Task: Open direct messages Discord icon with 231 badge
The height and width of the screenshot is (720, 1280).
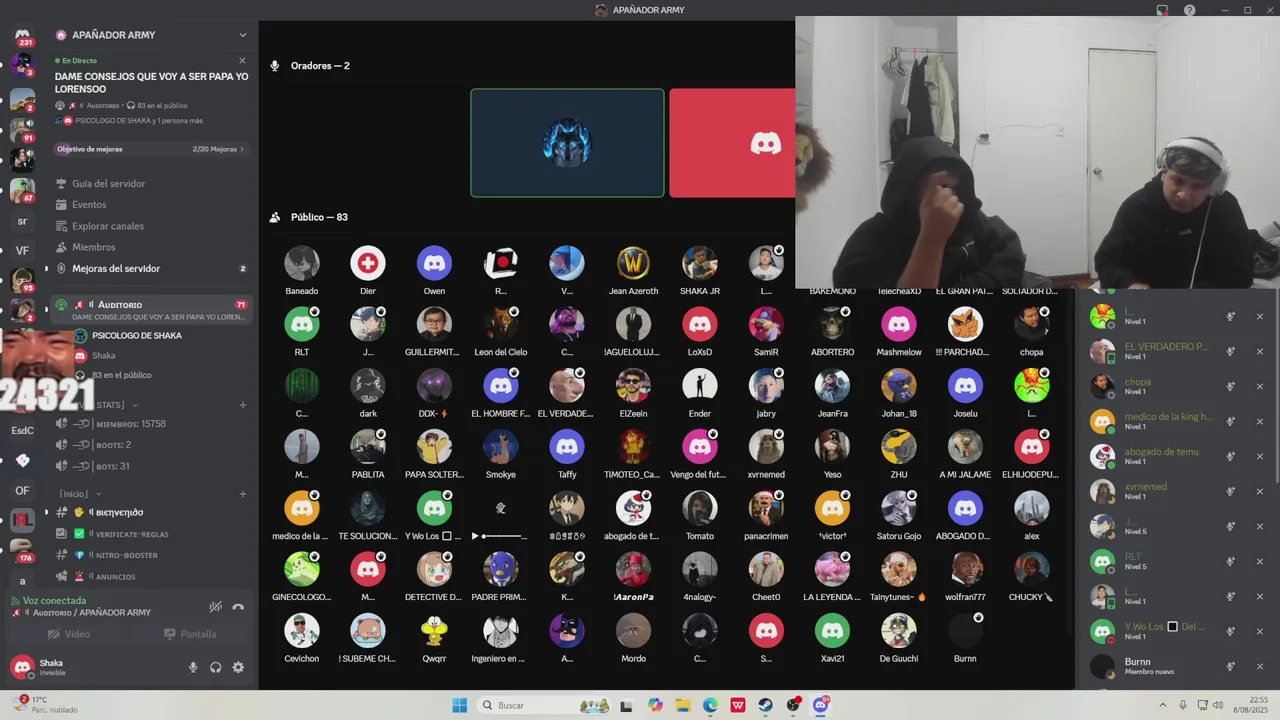Action: point(22,35)
